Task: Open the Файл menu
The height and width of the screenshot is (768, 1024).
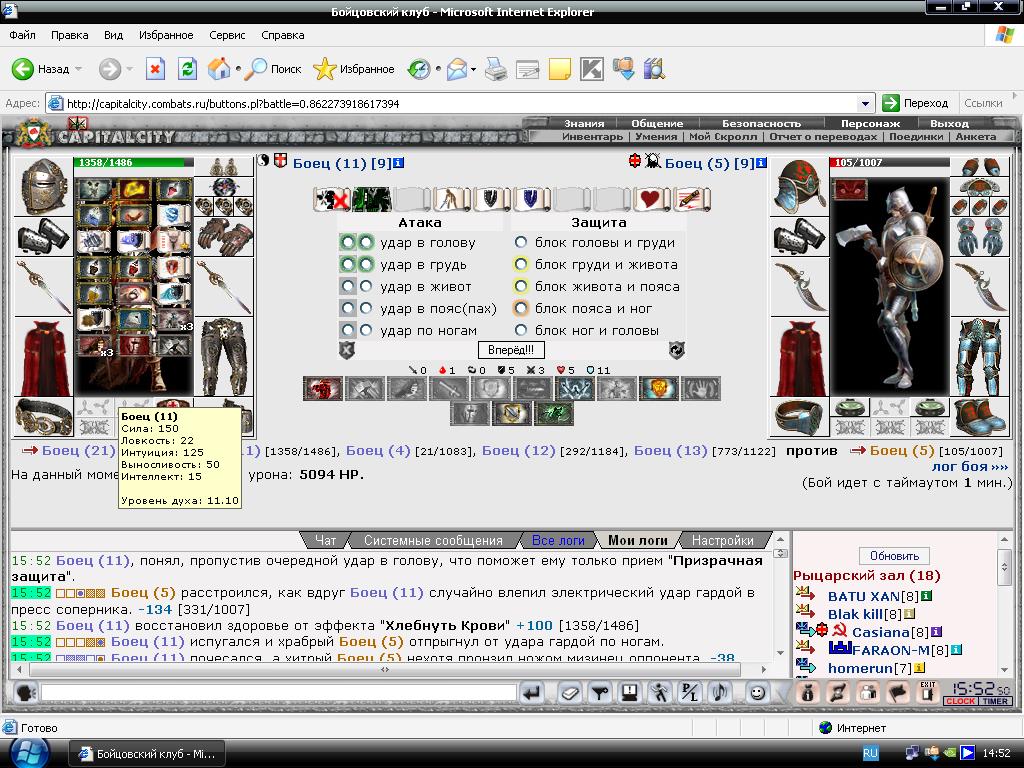Action: pos(22,35)
